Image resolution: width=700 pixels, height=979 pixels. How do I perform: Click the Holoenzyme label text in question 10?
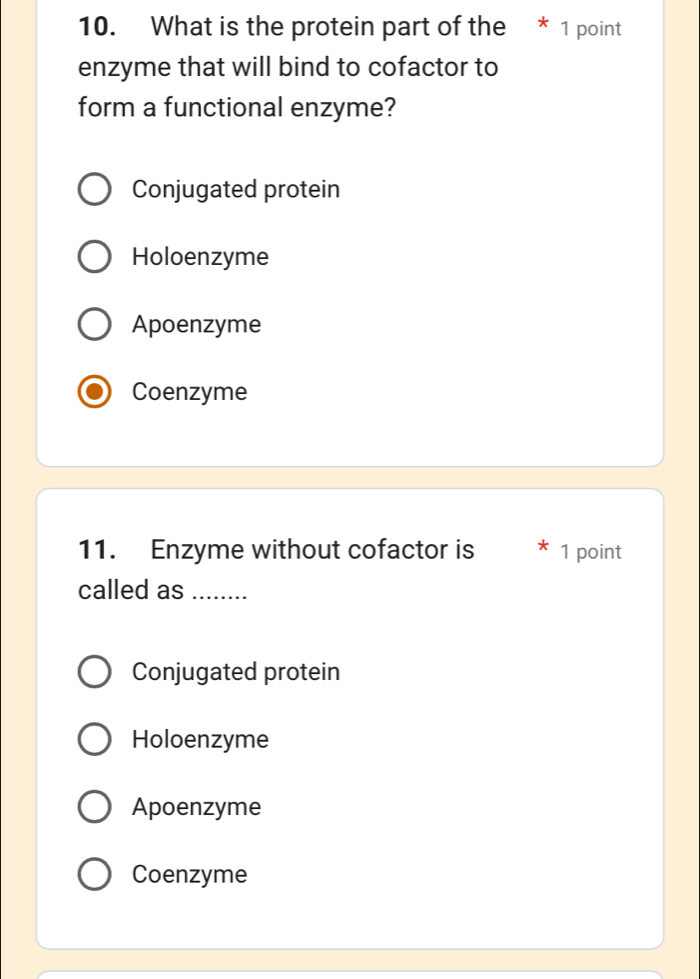click(x=200, y=256)
